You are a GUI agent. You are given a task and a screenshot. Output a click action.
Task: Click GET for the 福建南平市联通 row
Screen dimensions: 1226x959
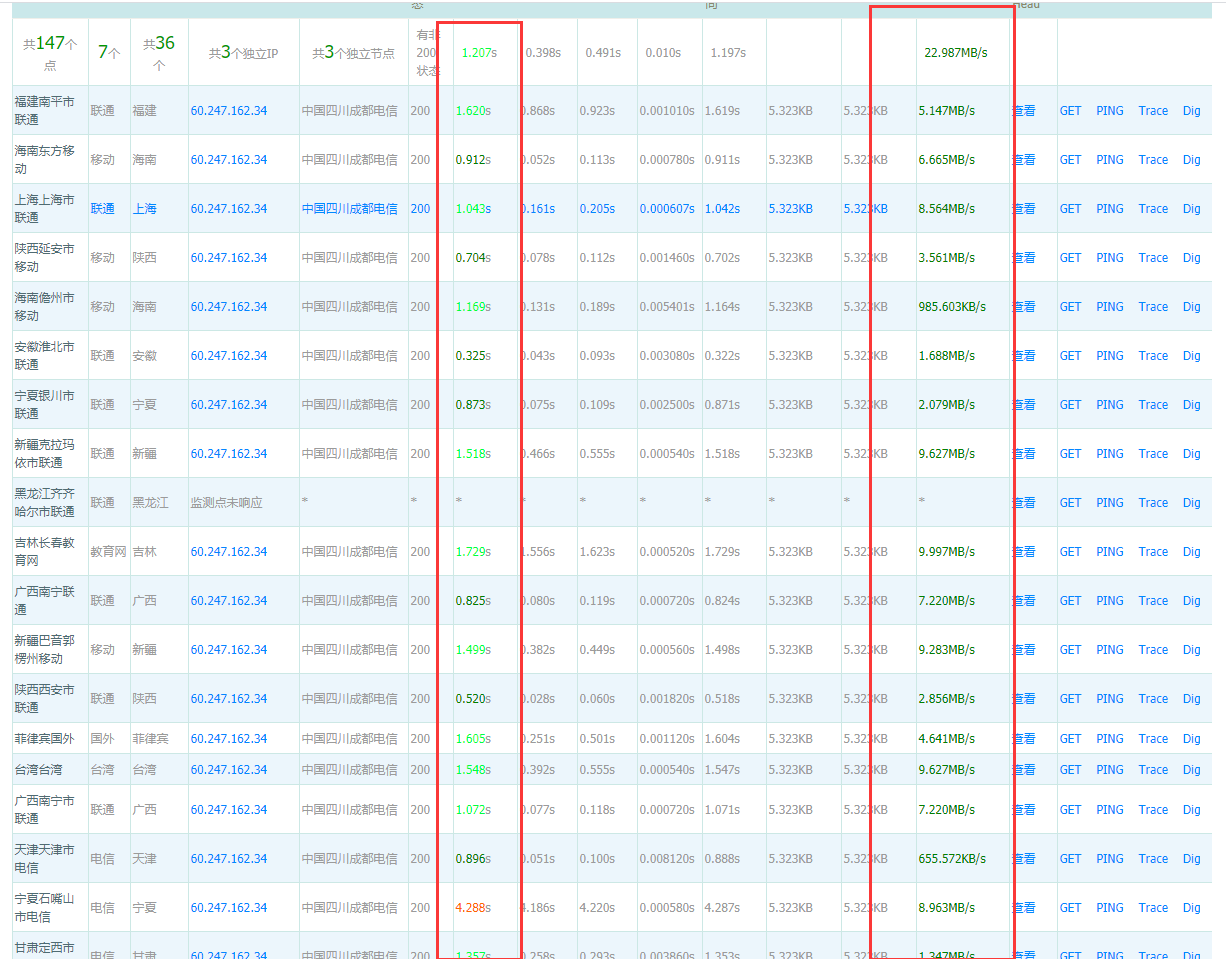(1070, 111)
